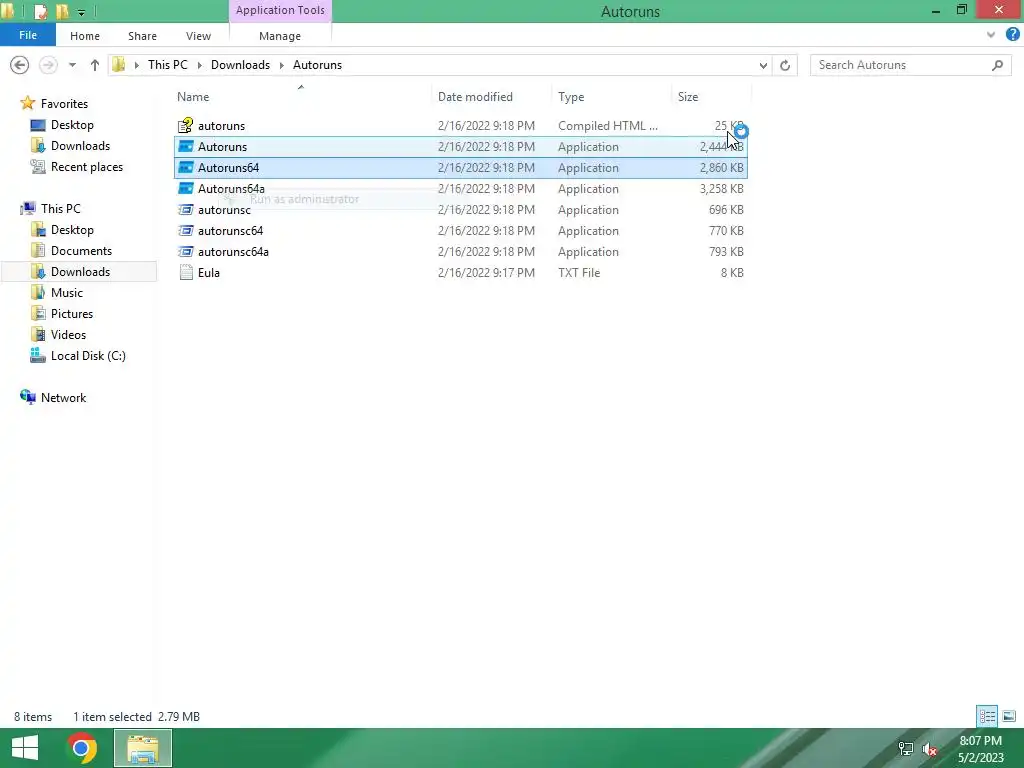Click This PC in the address bar
The width and height of the screenshot is (1024, 768).
(x=167, y=65)
